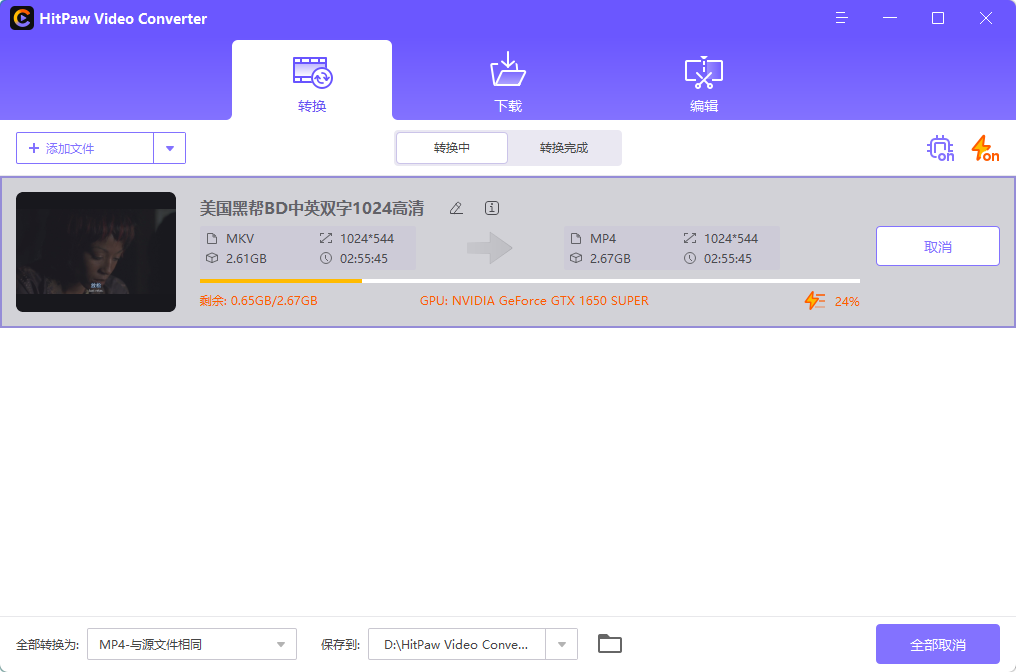Open the hamburger menu in title bar
The height and width of the screenshot is (672, 1016).
(x=842, y=18)
